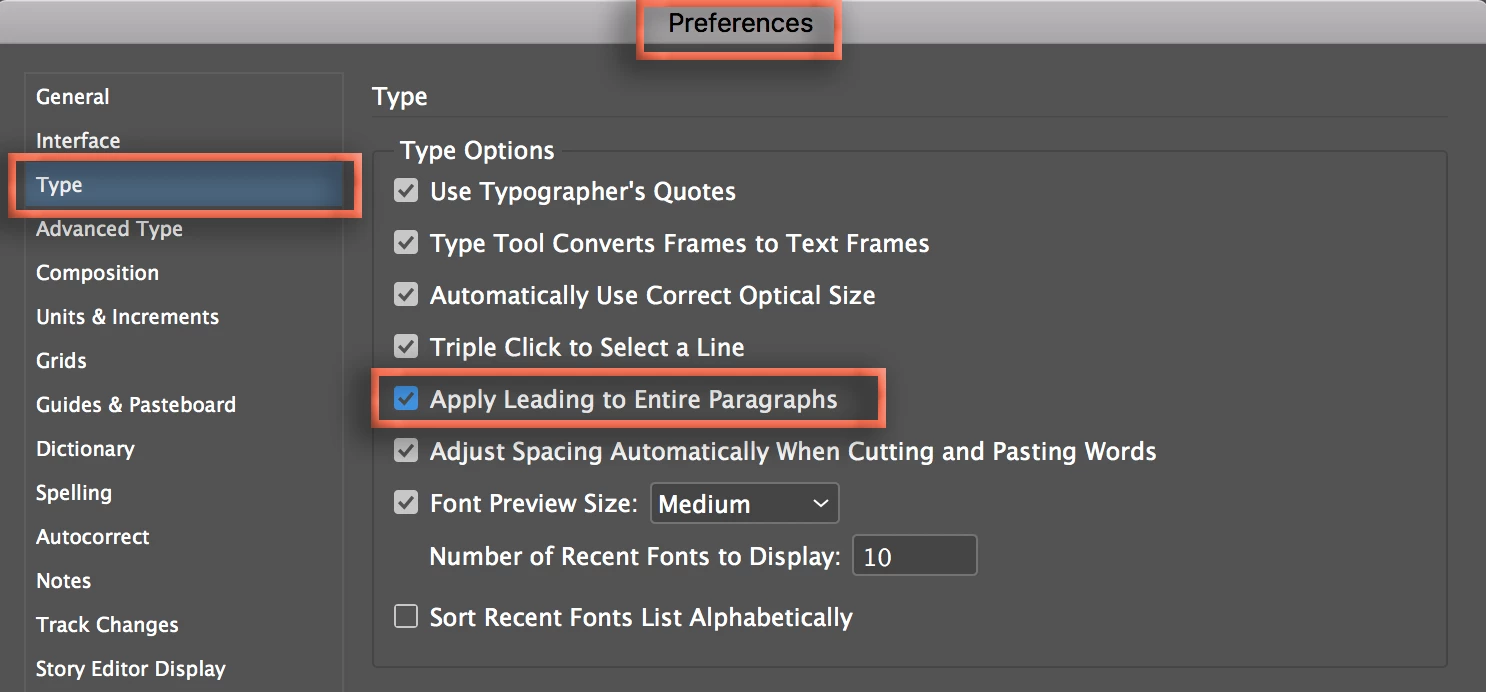
Task: Open Track Changes preferences
Action: (107, 625)
